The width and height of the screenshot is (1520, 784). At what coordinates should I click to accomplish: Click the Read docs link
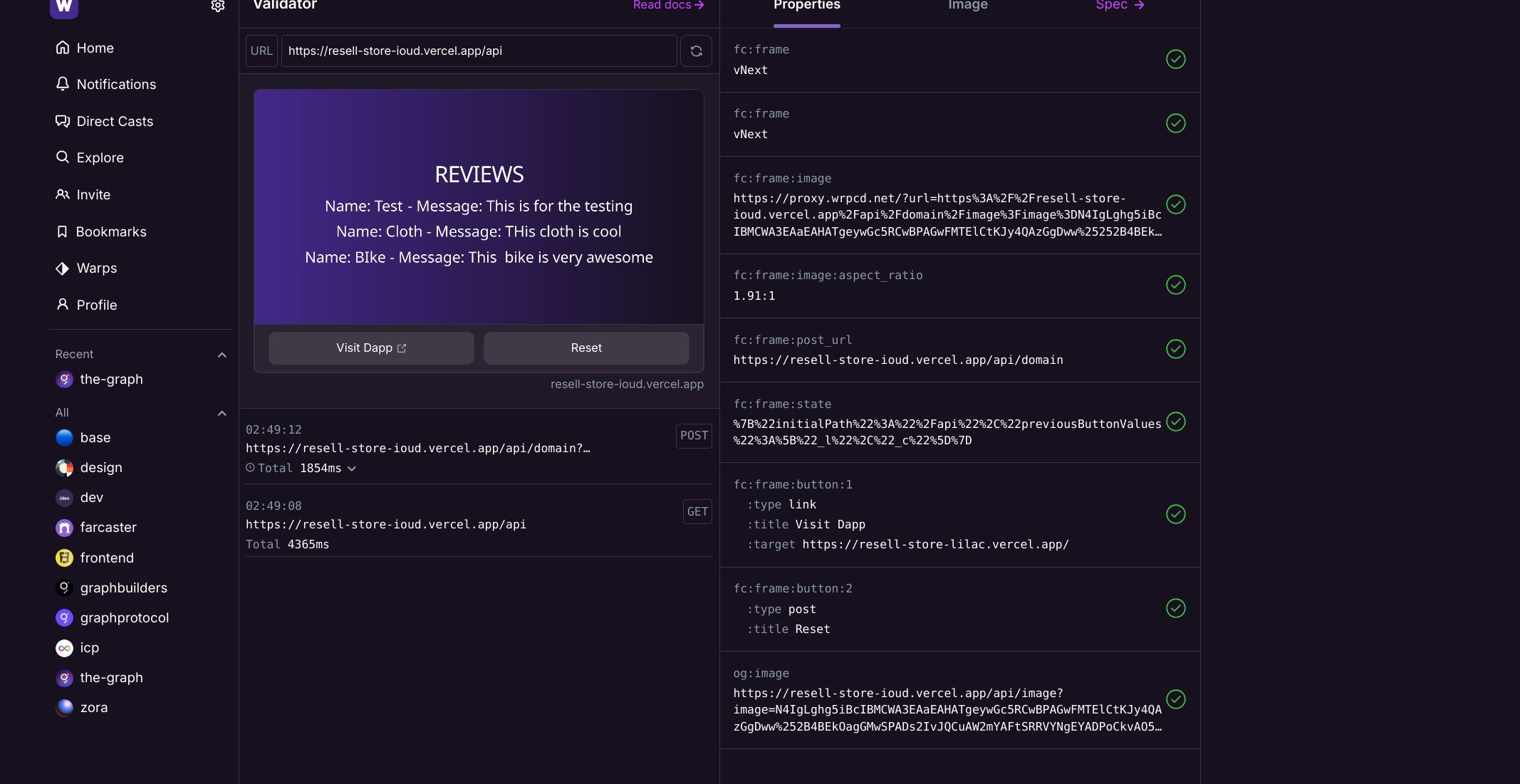(668, 5)
